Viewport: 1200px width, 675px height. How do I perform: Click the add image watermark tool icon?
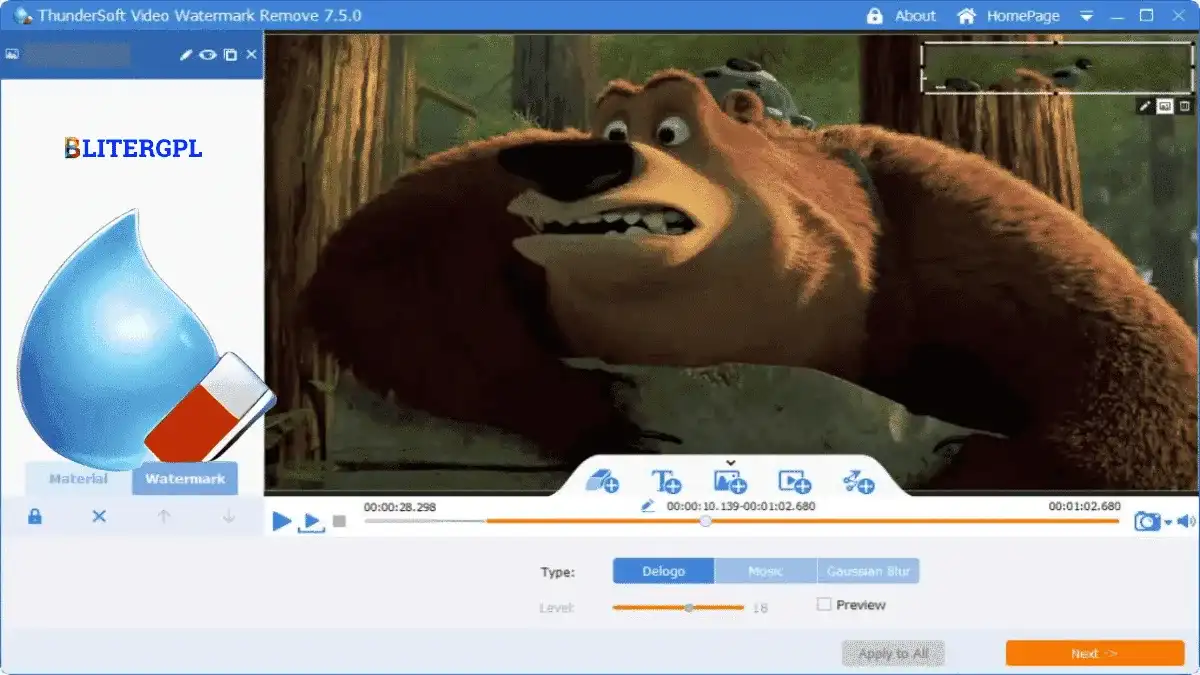[730, 482]
